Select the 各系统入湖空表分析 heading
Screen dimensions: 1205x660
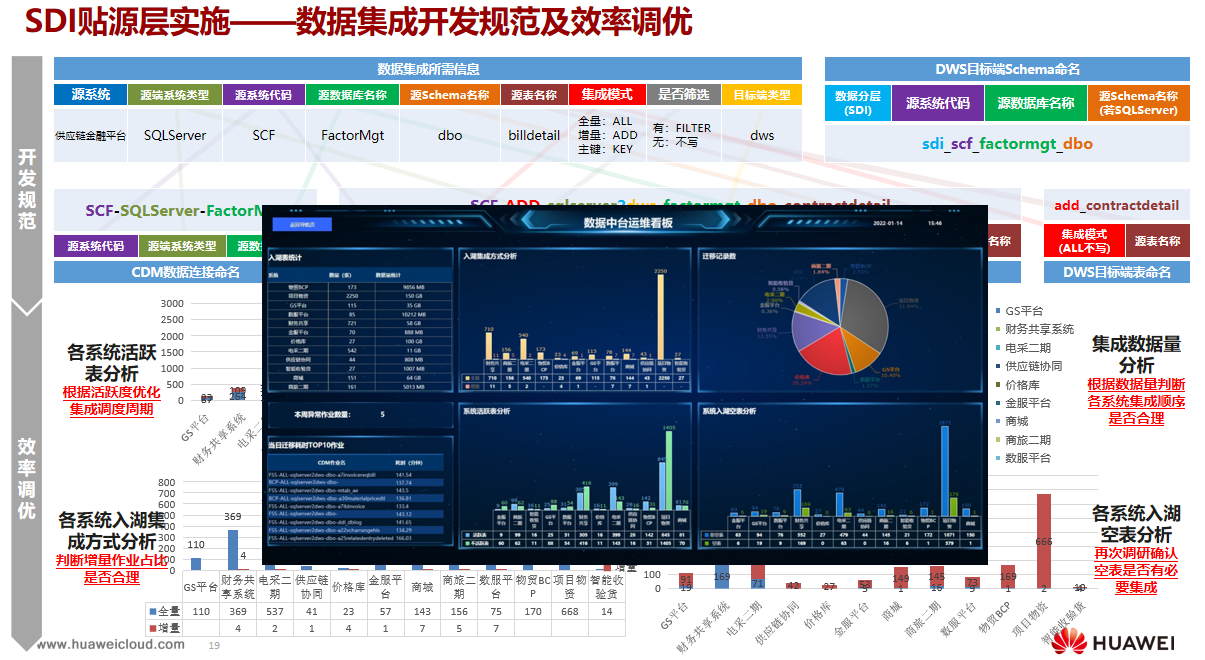click(x=1136, y=524)
